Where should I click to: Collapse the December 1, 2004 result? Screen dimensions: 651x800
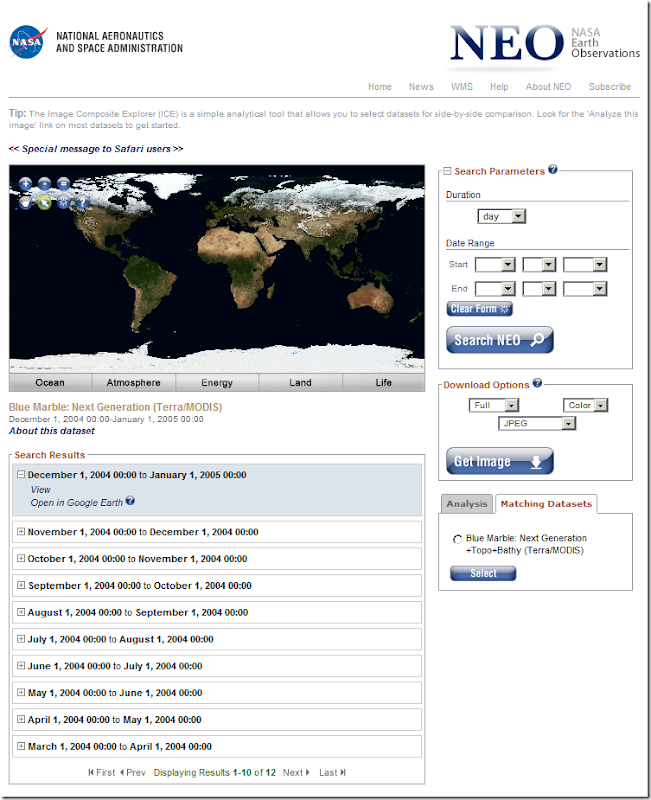click(21, 474)
